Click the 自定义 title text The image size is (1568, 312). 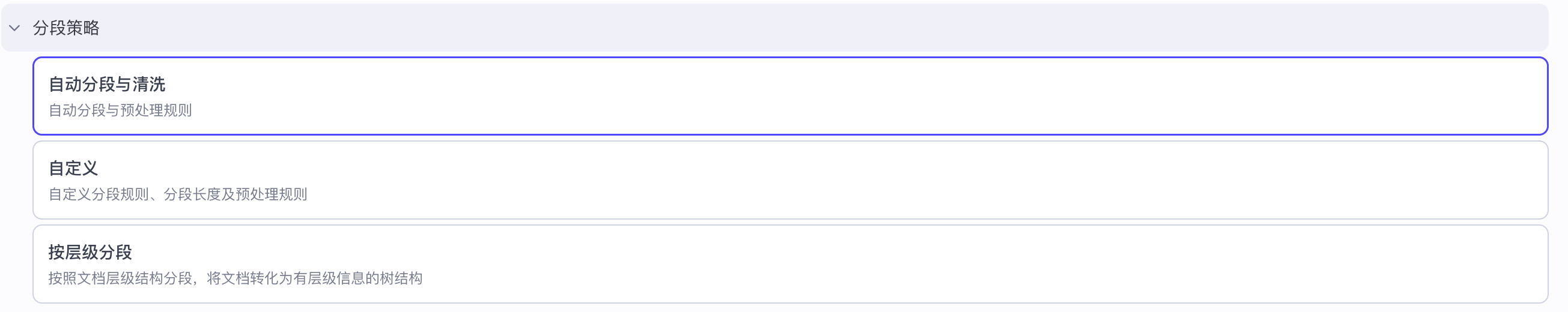click(x=73, y=169)
